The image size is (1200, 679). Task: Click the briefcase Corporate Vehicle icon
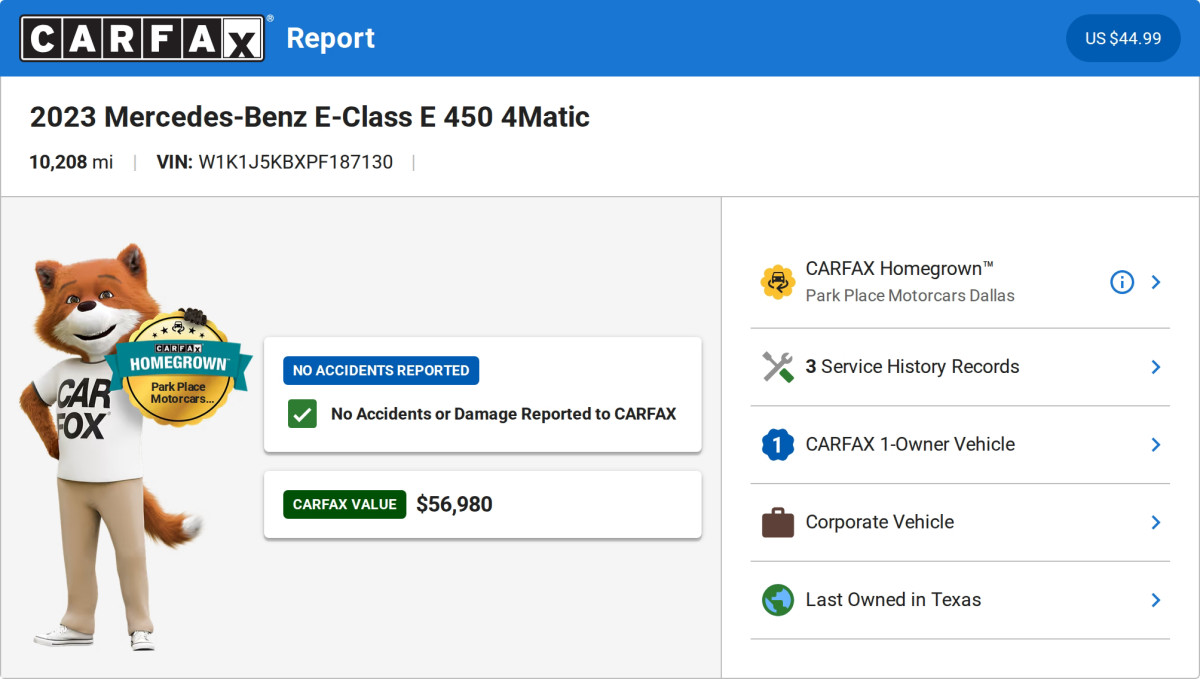click(777, 522)
